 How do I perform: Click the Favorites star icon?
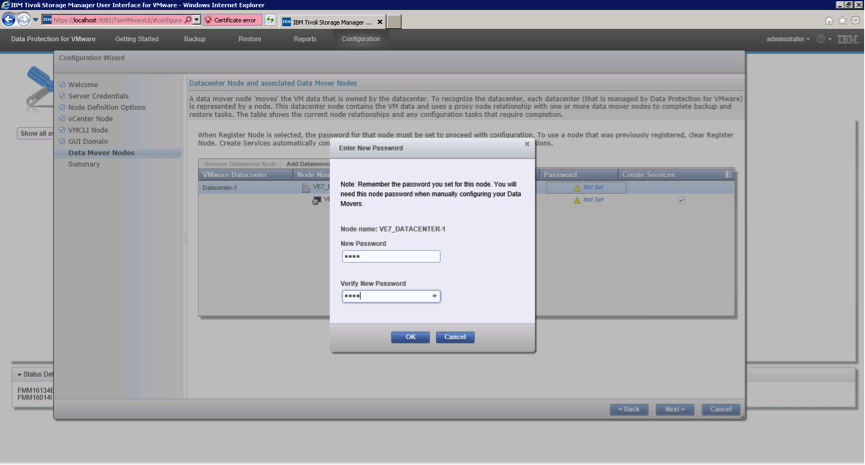[x=842, y=20]
